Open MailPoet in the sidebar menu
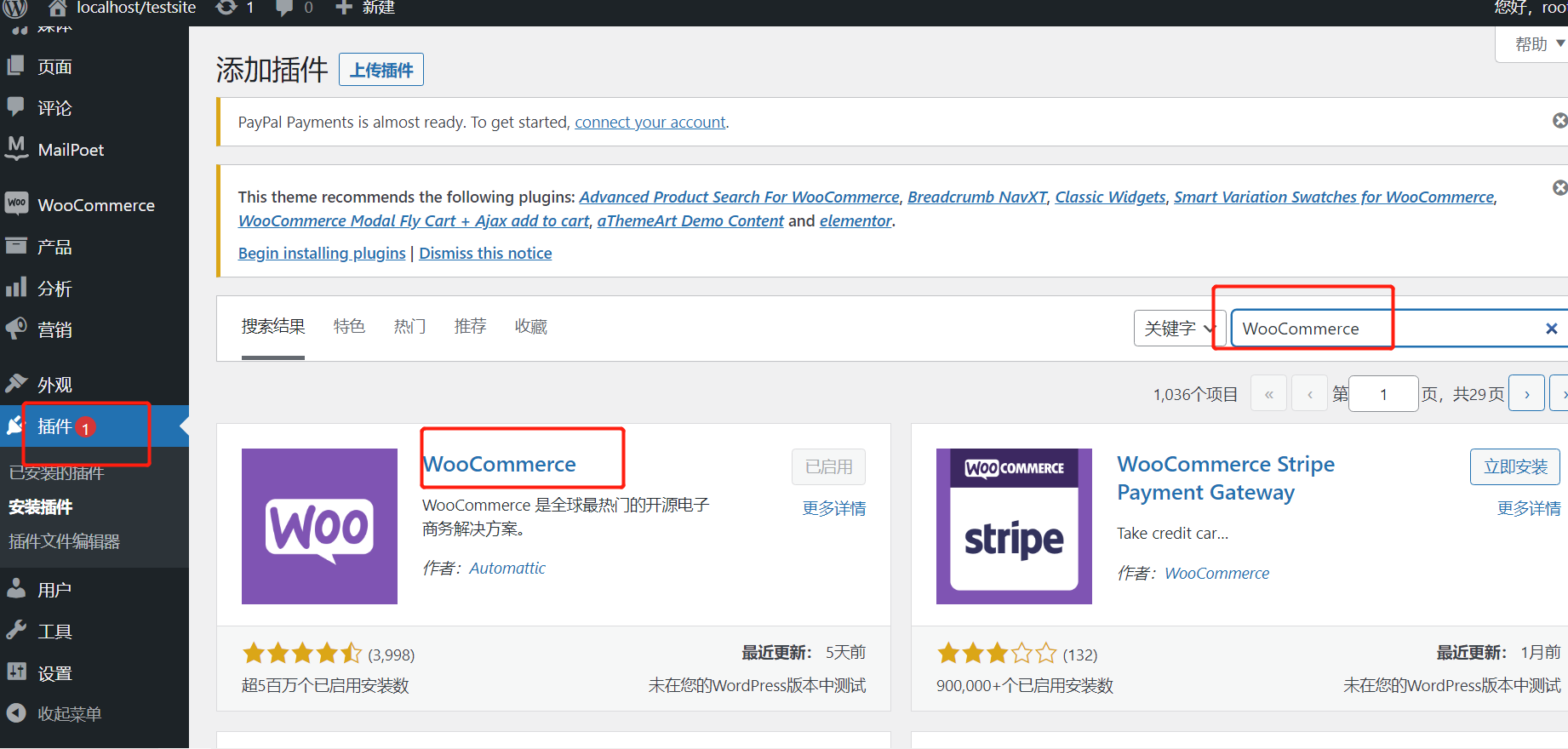The width and height of the screenshot is (1568, 749). click(71, 150)
